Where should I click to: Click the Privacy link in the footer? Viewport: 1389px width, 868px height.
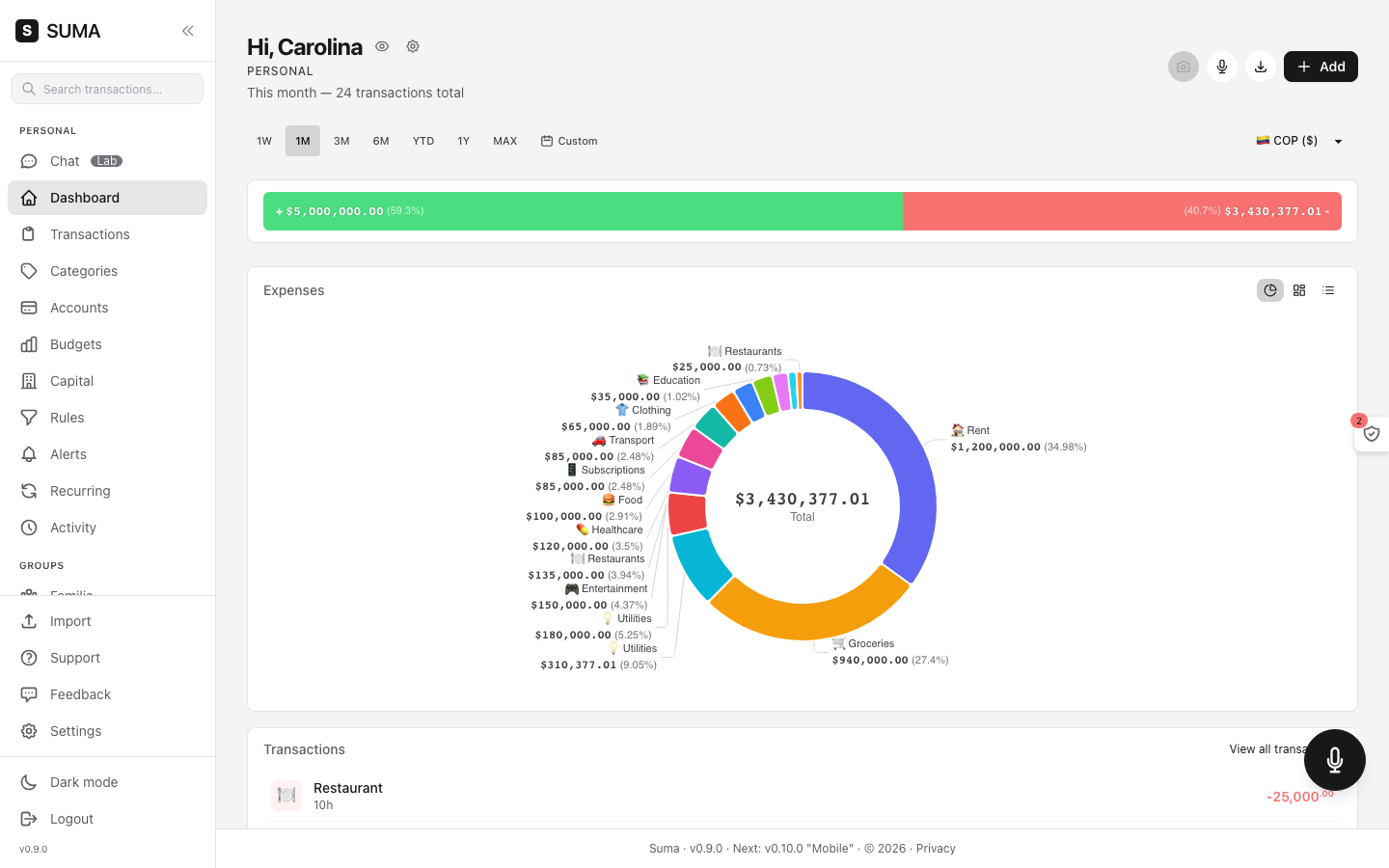click(936, 849)
